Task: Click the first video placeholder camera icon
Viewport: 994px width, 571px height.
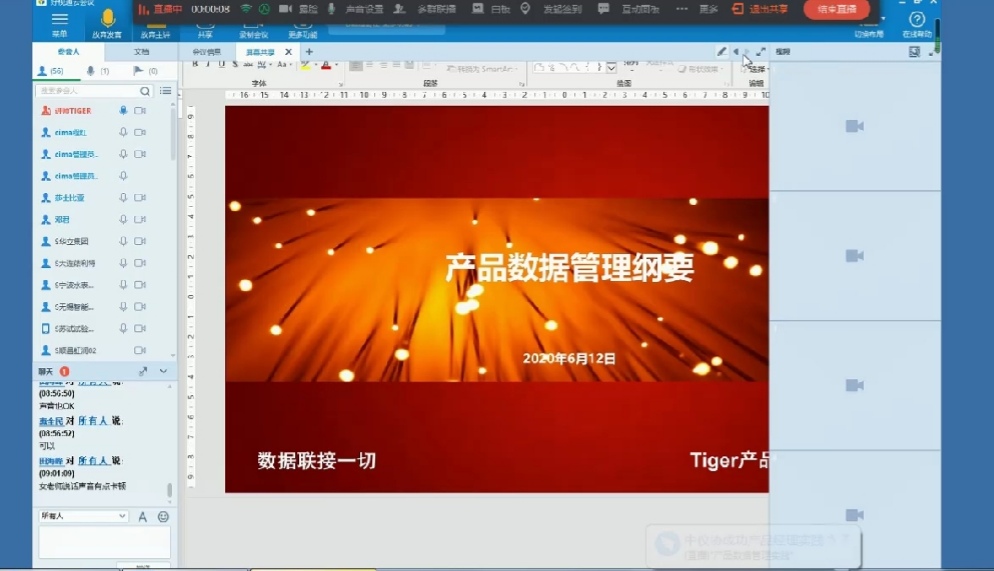Action: point(855,126)
